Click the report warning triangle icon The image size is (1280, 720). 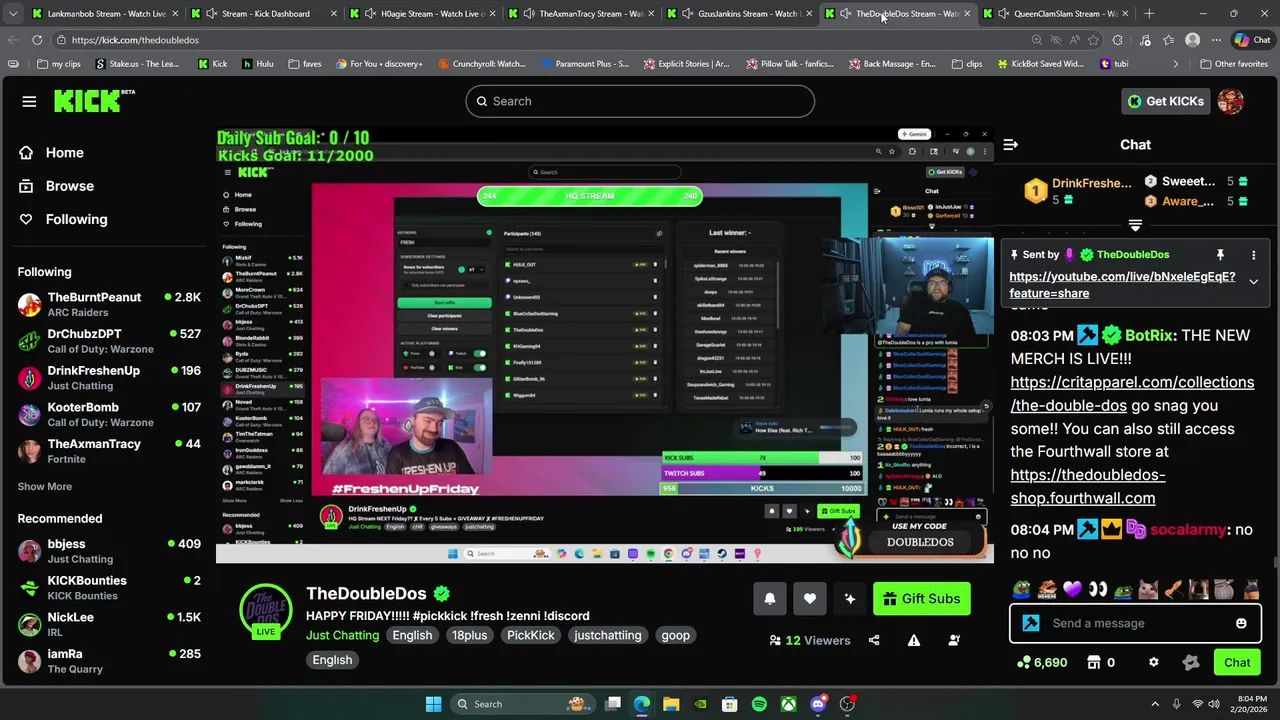(913, 641)
